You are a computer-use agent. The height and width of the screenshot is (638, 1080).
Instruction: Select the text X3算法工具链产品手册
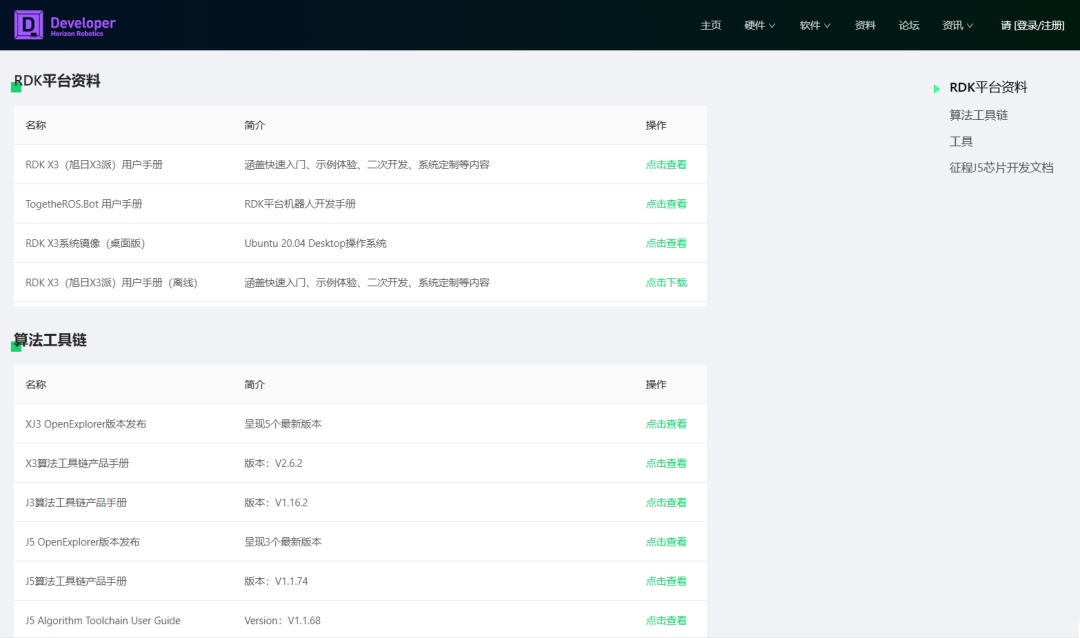[x=77, y=463]
